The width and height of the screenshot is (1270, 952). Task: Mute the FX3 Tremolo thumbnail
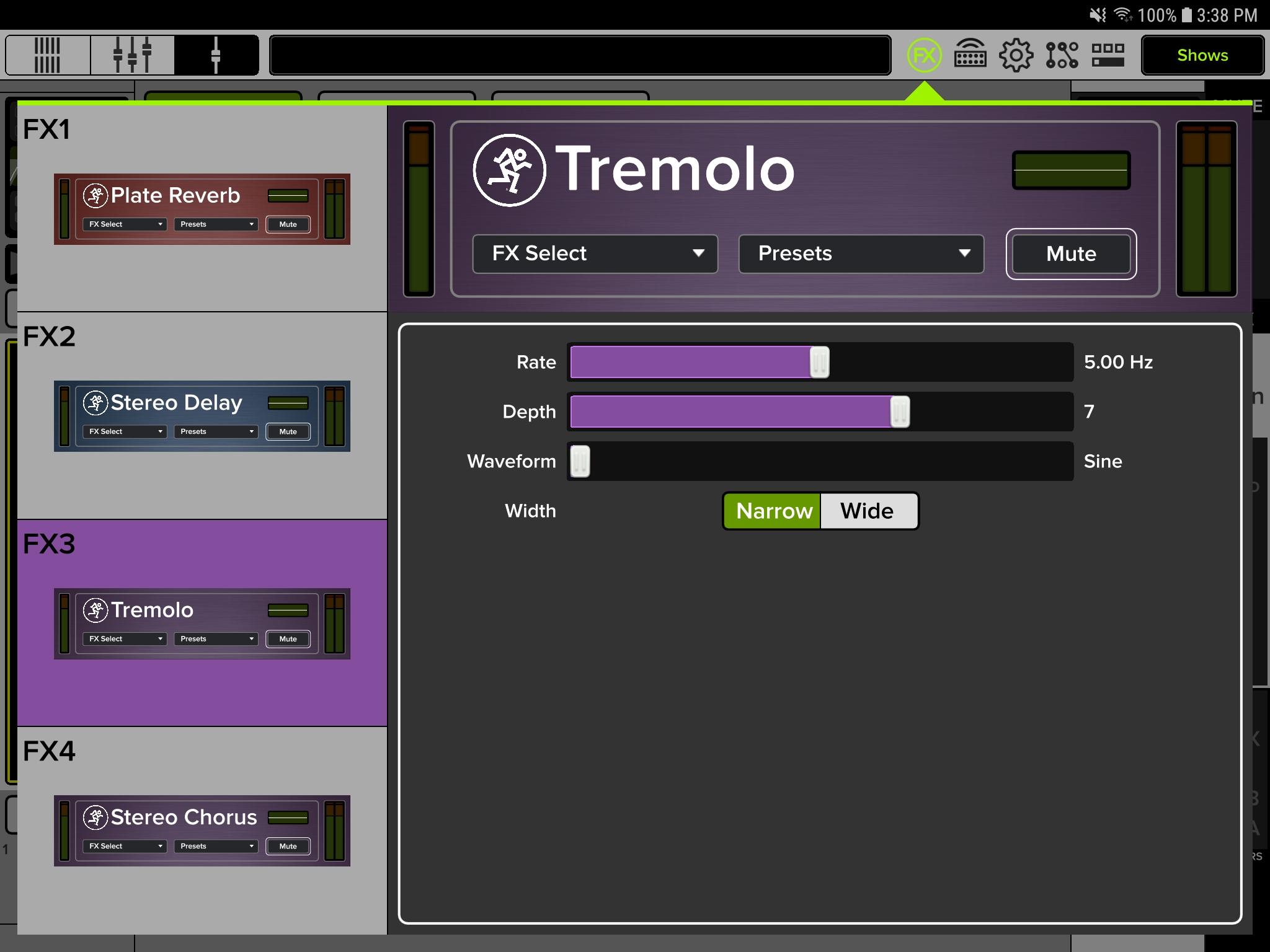(288, 639)
